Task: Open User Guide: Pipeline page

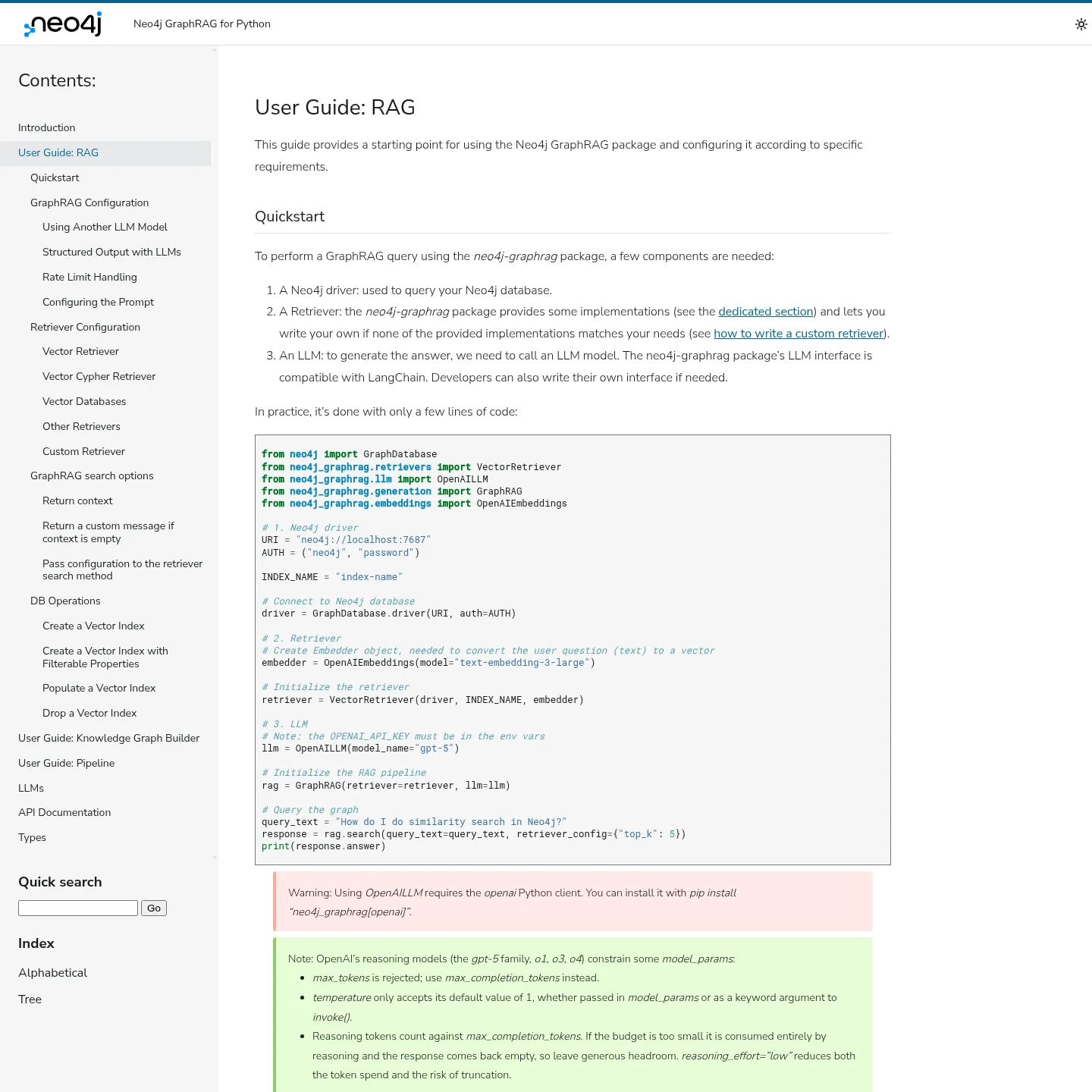Action: tap(66, 763)
